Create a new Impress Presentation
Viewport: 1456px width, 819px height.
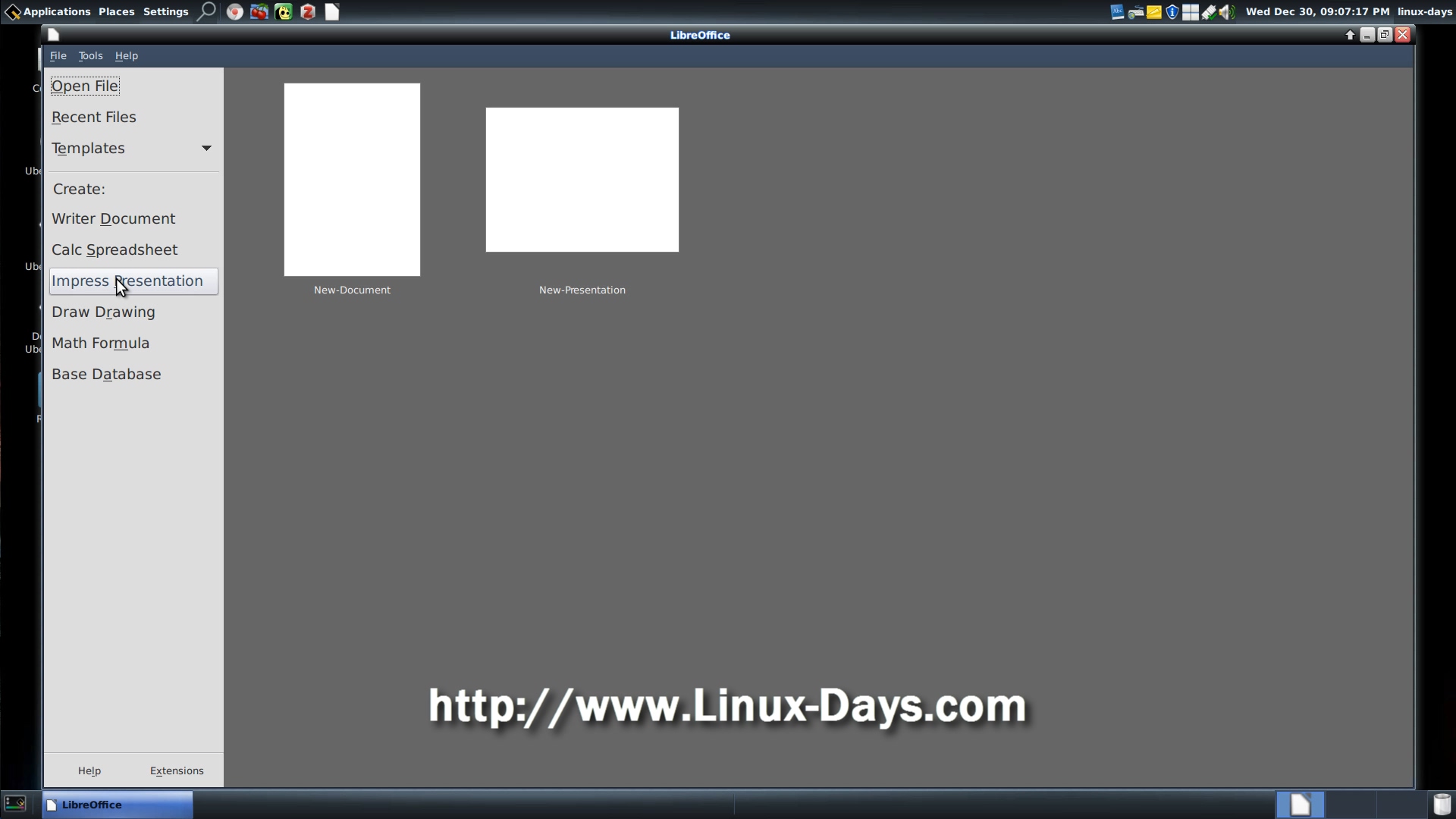click(x=133, y=281)
